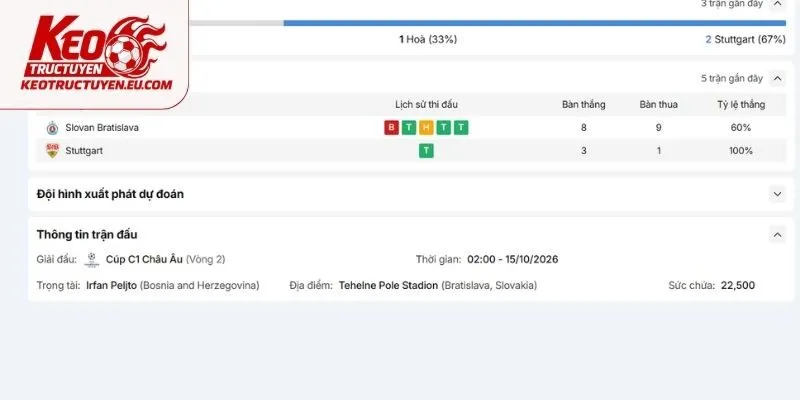Click the '(Bosnia and Herzegovina)' referee country text
Screen dimensions: 800x400
[199, 285]
